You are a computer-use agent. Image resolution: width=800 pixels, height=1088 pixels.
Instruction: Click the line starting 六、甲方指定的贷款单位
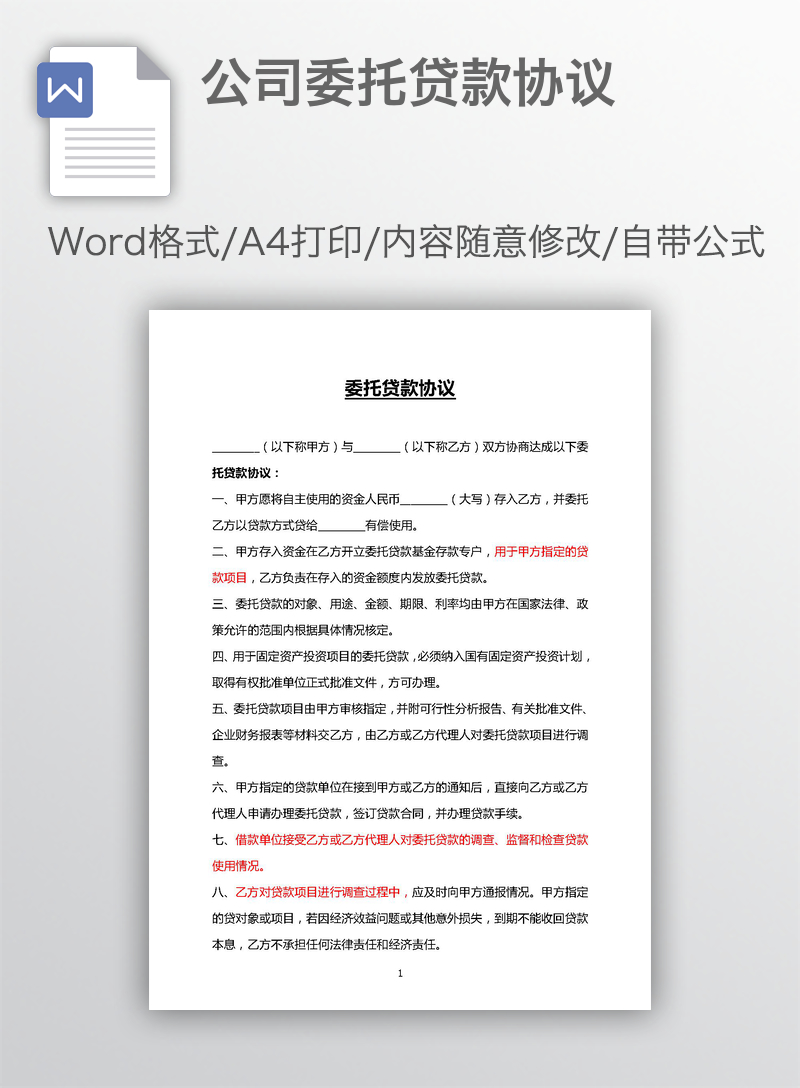click(x=400, y=788)
